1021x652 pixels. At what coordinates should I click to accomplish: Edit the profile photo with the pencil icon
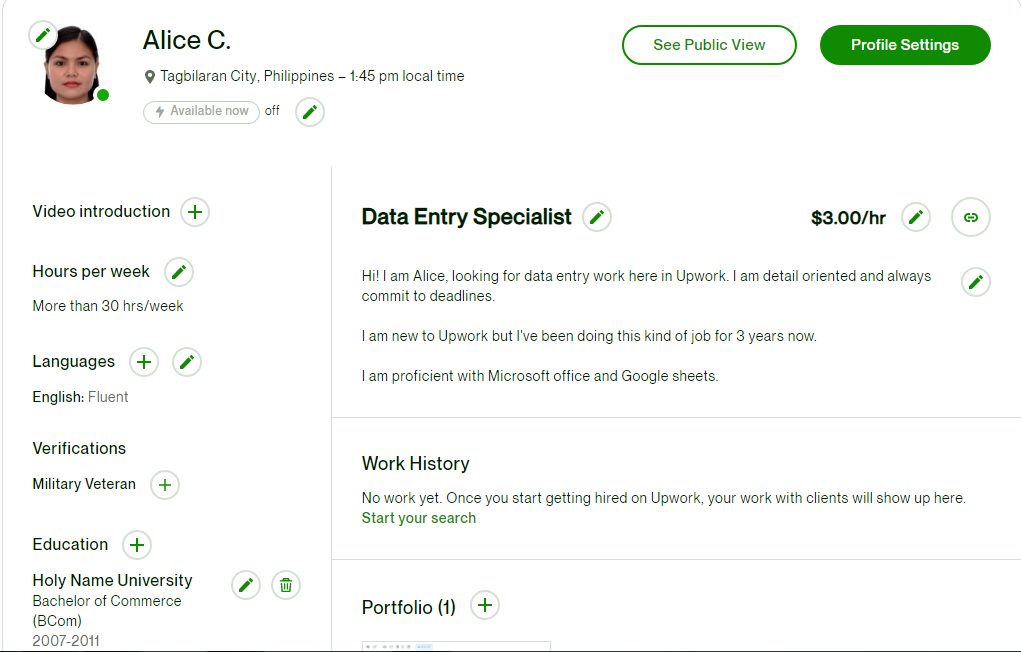click(43, 35)
